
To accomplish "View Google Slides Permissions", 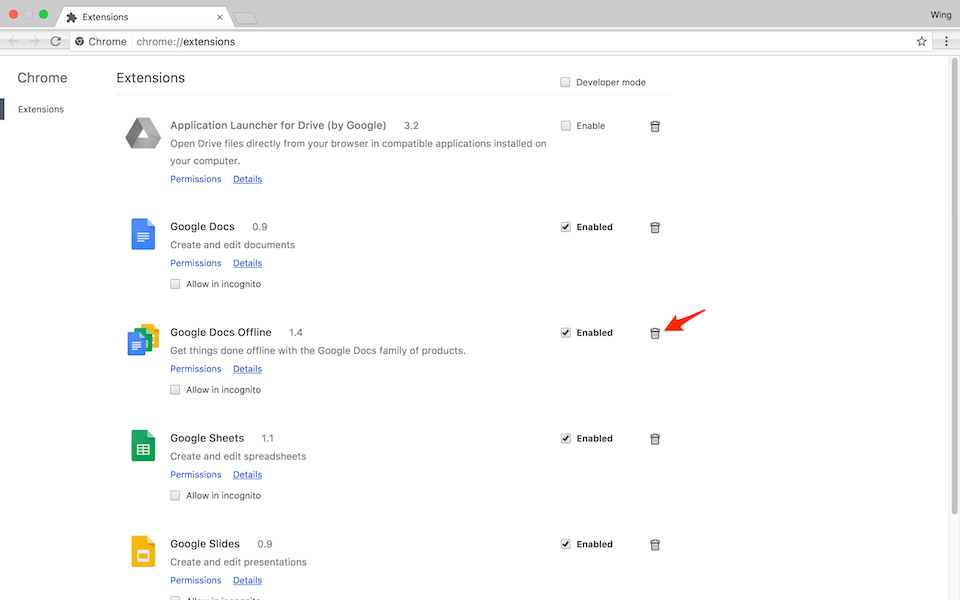I will (x=195, y=580).
